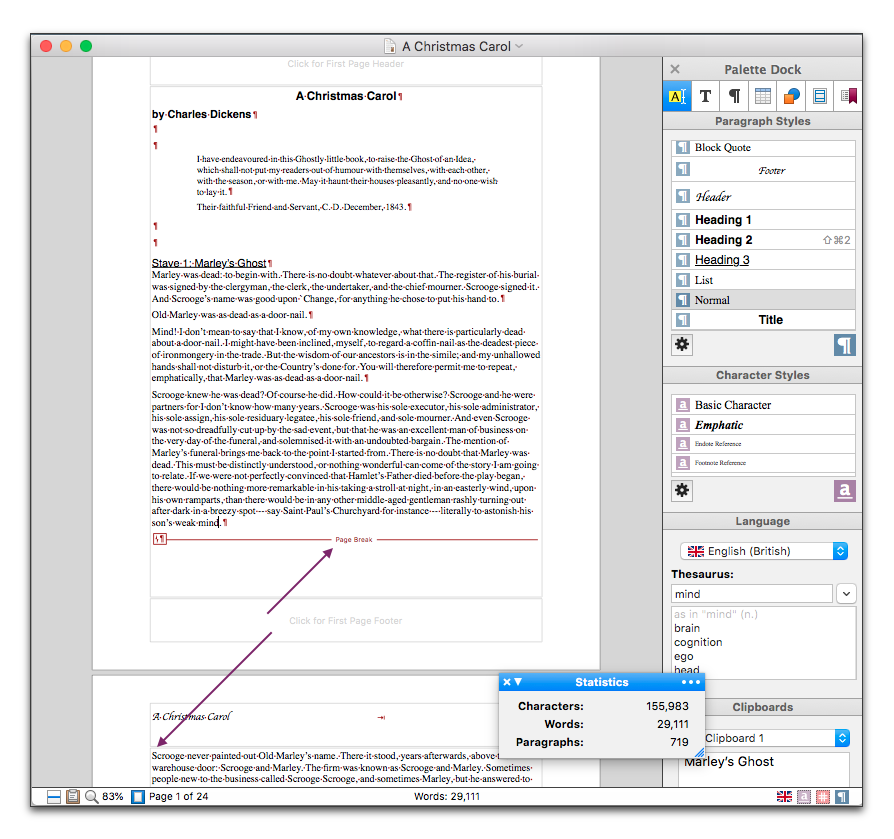This screenshot has width=894, height=839.
Task: Click the document proxy icon in title bar
Action: (390, 46)
